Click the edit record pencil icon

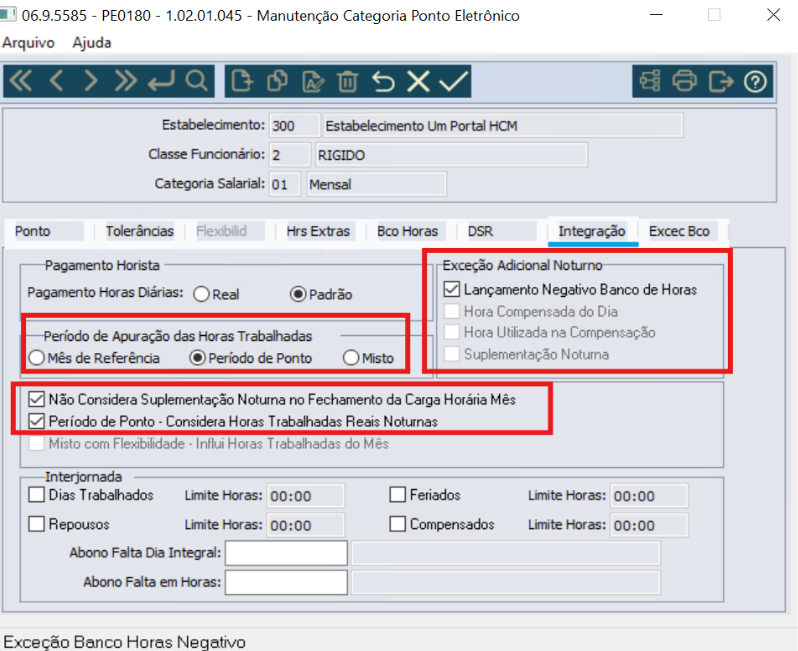(x=313, y=81)
